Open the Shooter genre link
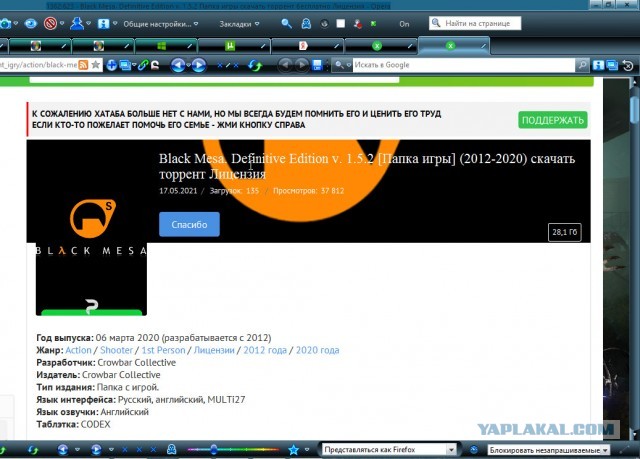Screen dimensions: 640x459 pyautogui.click(x=116, y=350)
